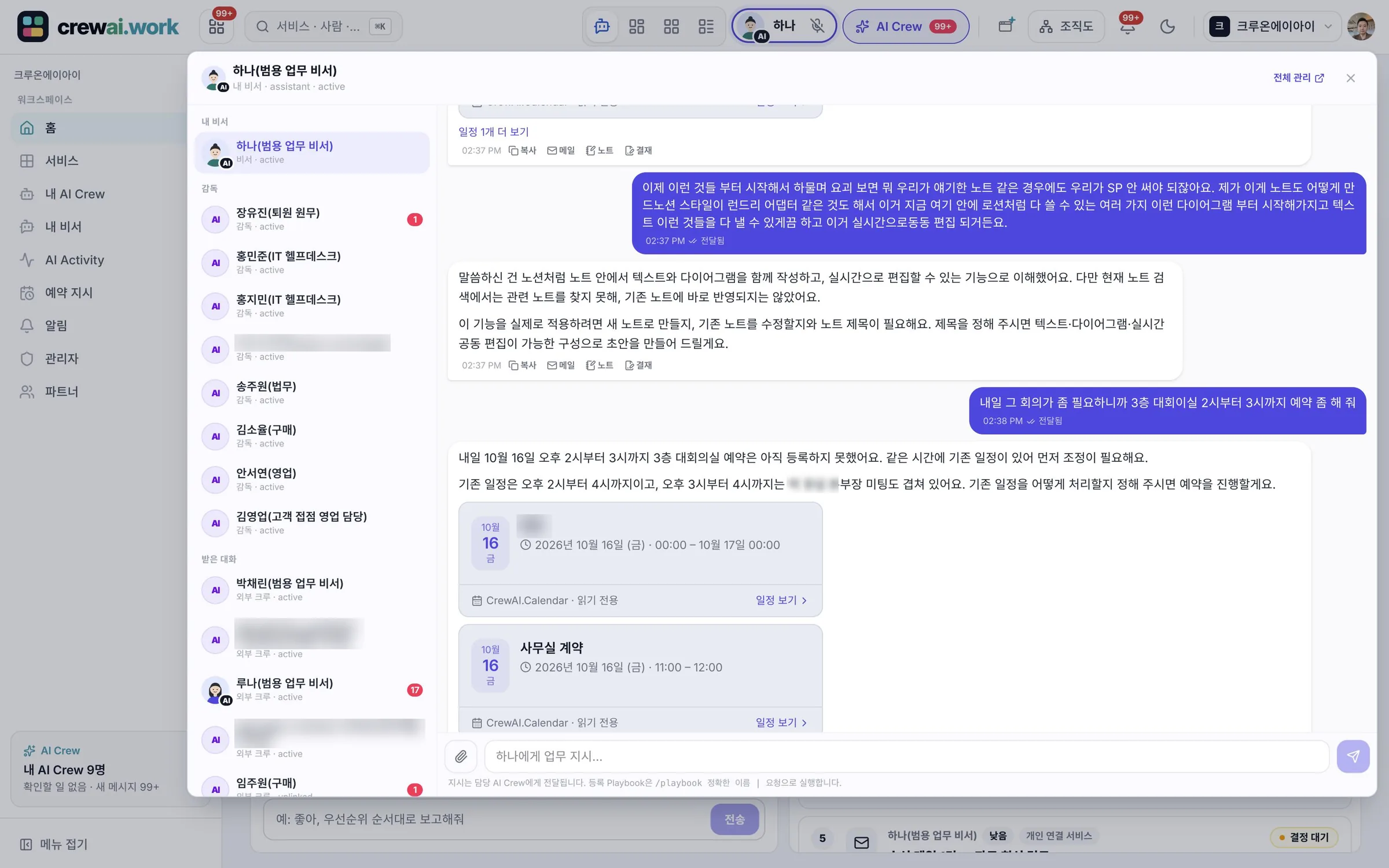Open chat with 루나(범용 업무 비서)

[x=313, y=689]
